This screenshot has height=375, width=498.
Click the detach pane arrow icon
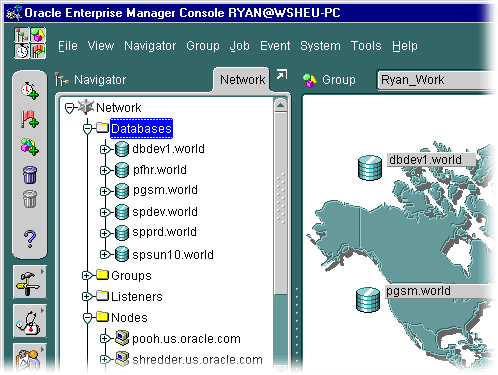point(282,75)
